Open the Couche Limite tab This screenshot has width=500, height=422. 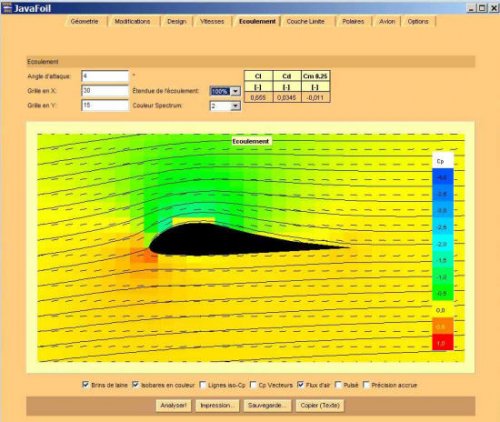[305, 21]
